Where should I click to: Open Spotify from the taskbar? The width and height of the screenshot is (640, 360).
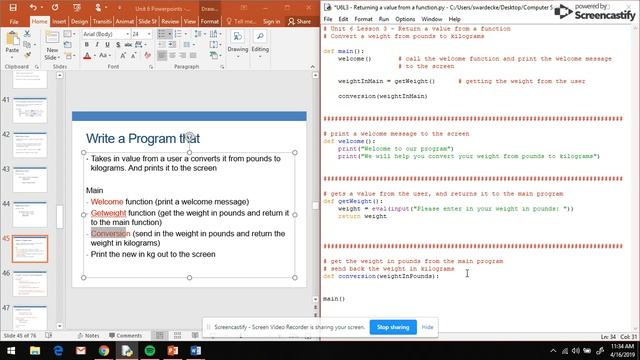[150, 351]
